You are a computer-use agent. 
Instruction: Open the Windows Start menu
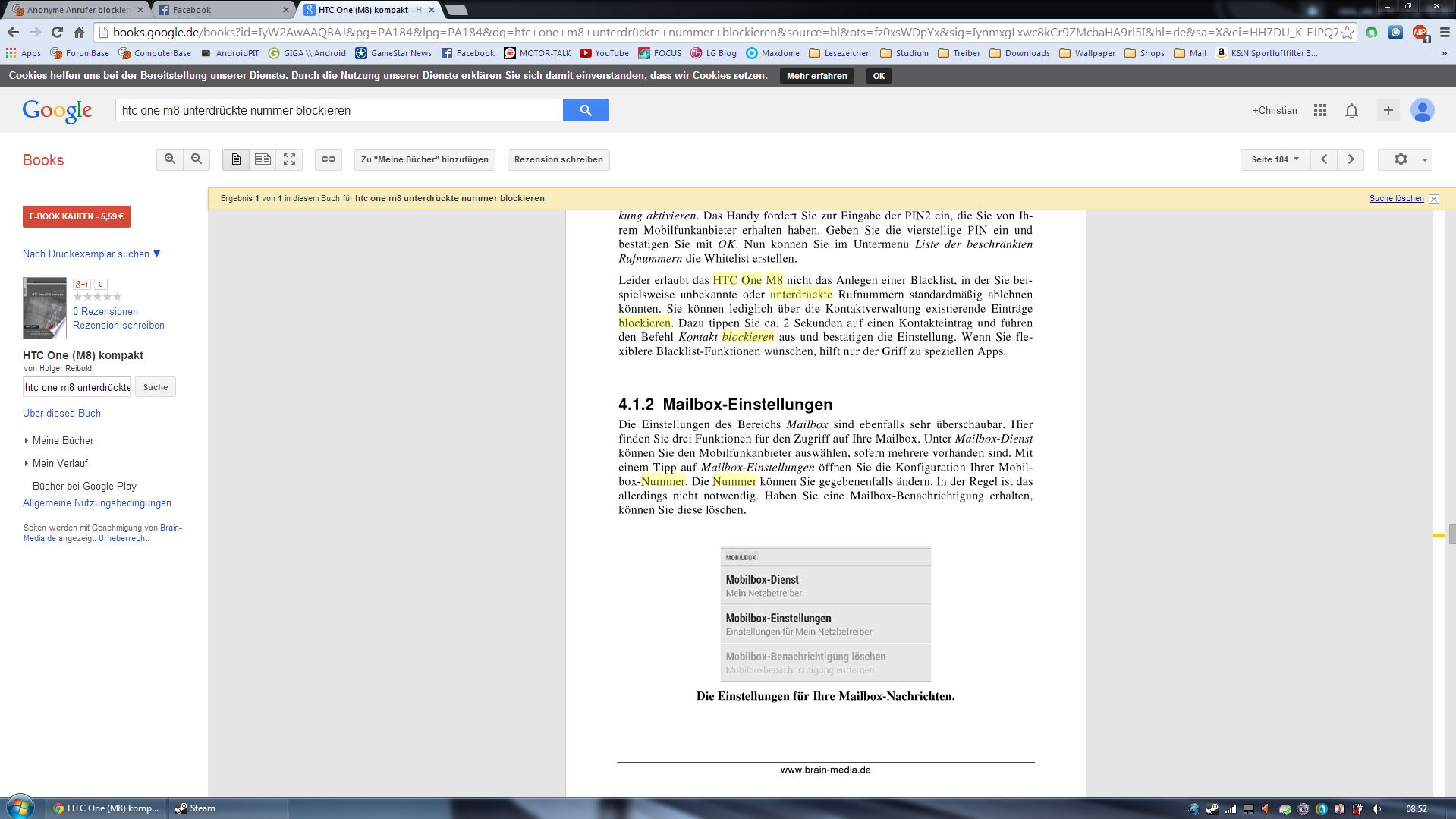click(x=20, y=807)
